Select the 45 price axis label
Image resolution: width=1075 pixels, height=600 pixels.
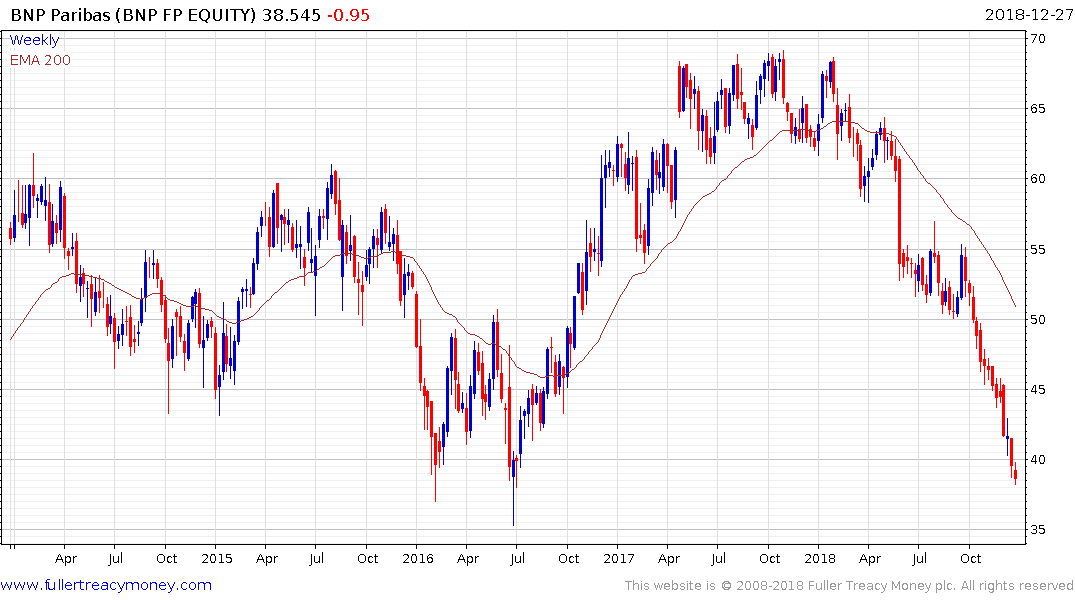[x=1038, y=389]
